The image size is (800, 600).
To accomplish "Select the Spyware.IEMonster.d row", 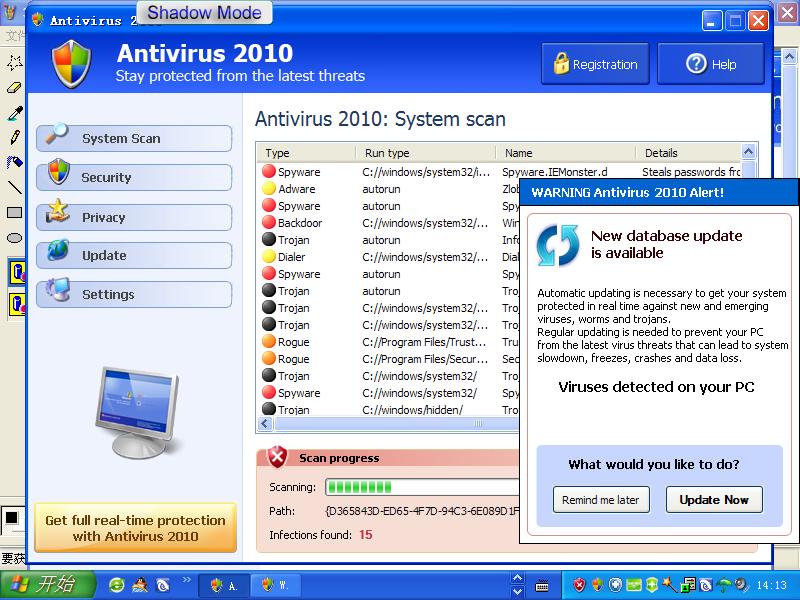I will [500, 171].
